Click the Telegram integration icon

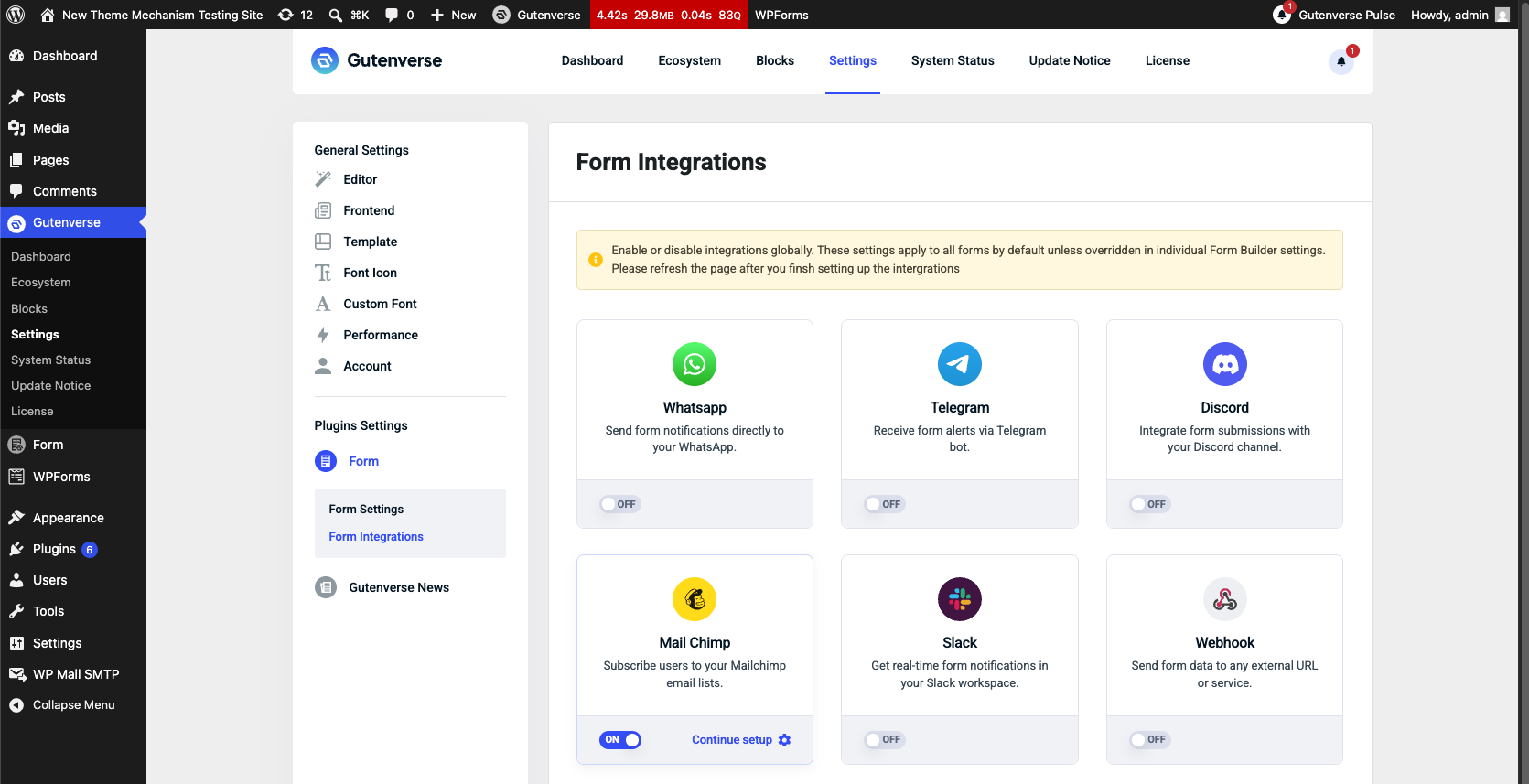click(960, 364)
